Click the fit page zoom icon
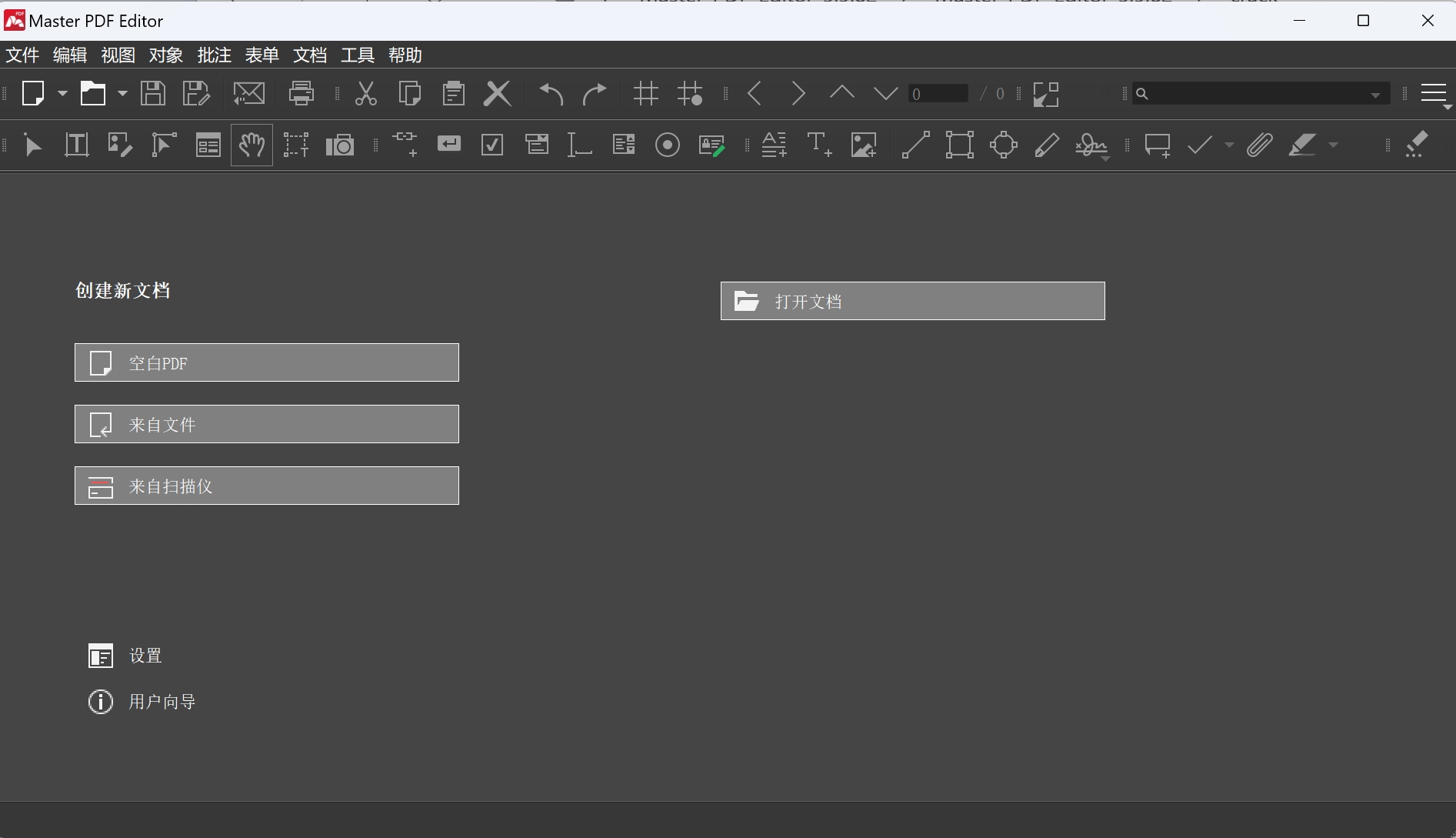The image size is (1456, 838). [1046, 93]
